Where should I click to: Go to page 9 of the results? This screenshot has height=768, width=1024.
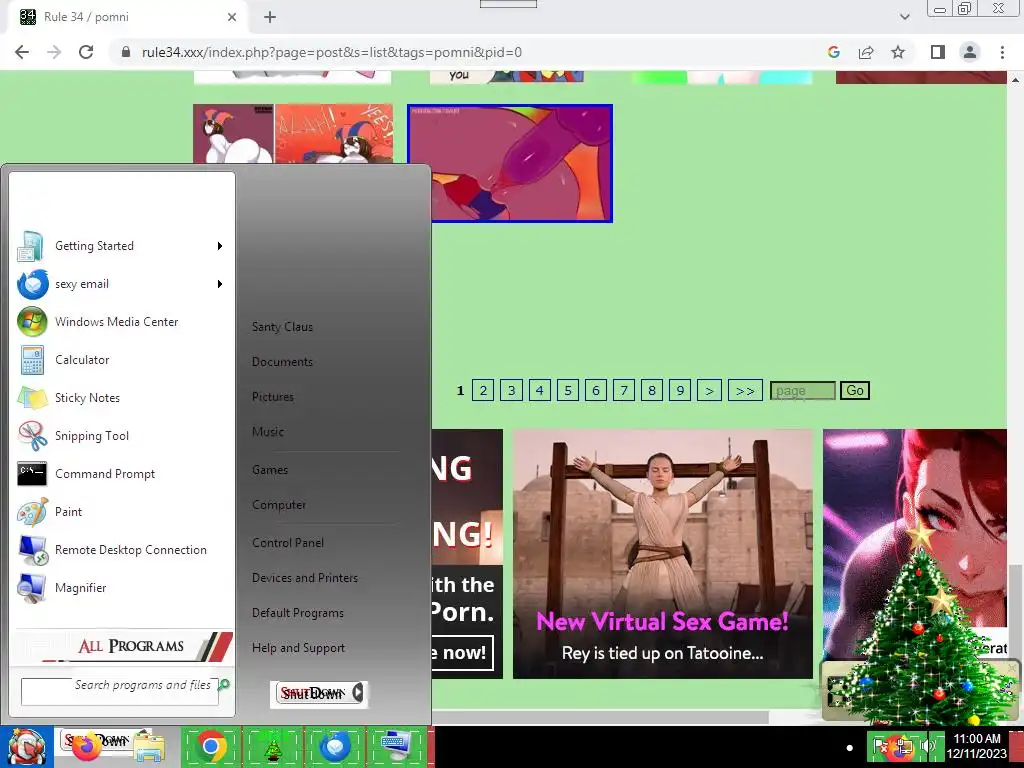[x=680, y=391]
